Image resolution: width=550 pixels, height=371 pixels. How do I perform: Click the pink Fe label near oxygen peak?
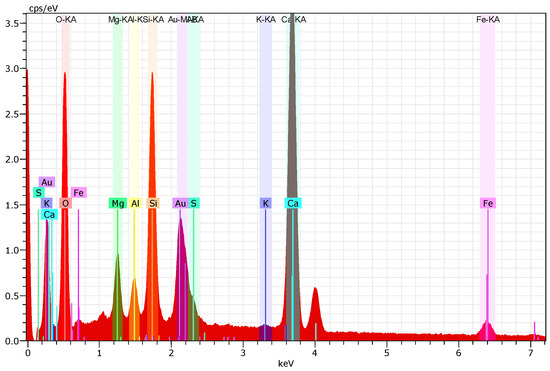tap(79, 193)
